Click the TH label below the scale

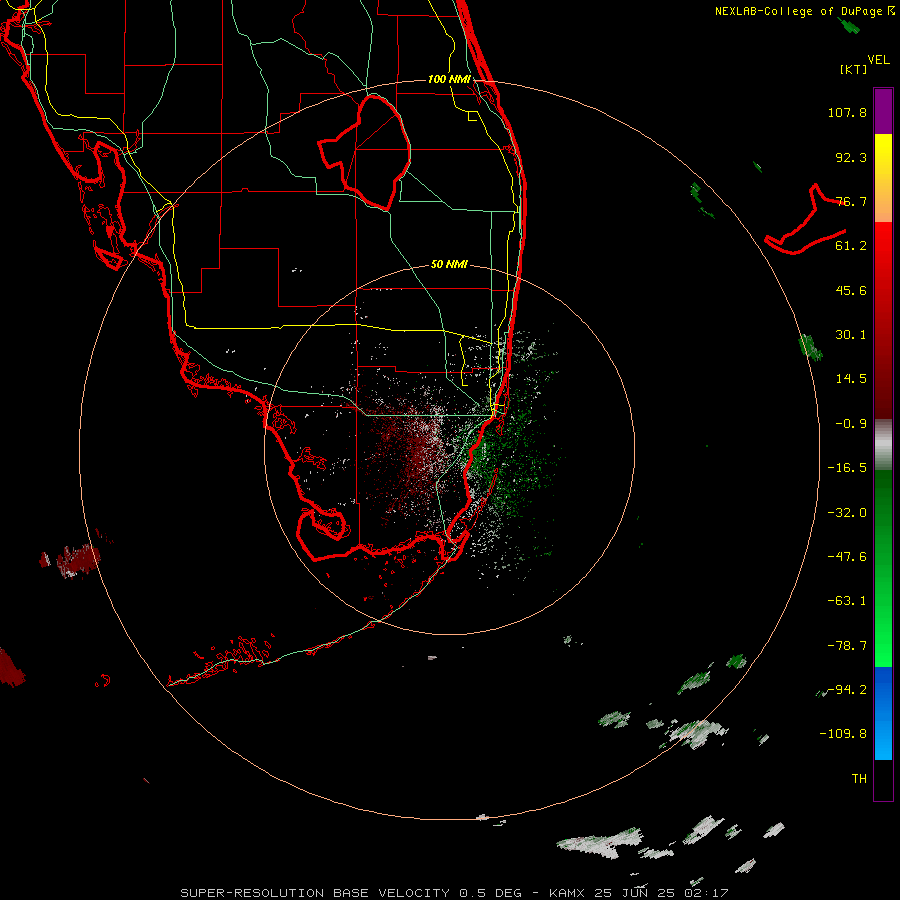pos(859,779)
